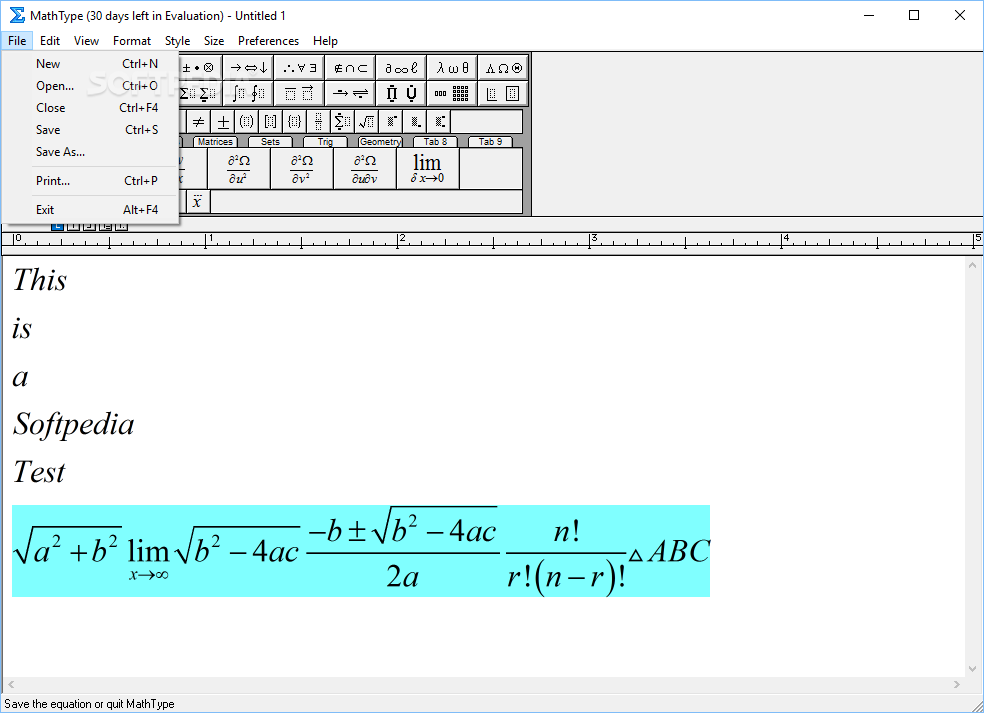The height and width of the screenshot is (713, 984).
Task: Choose Exit from the File menu
Action: coord(91,210)
